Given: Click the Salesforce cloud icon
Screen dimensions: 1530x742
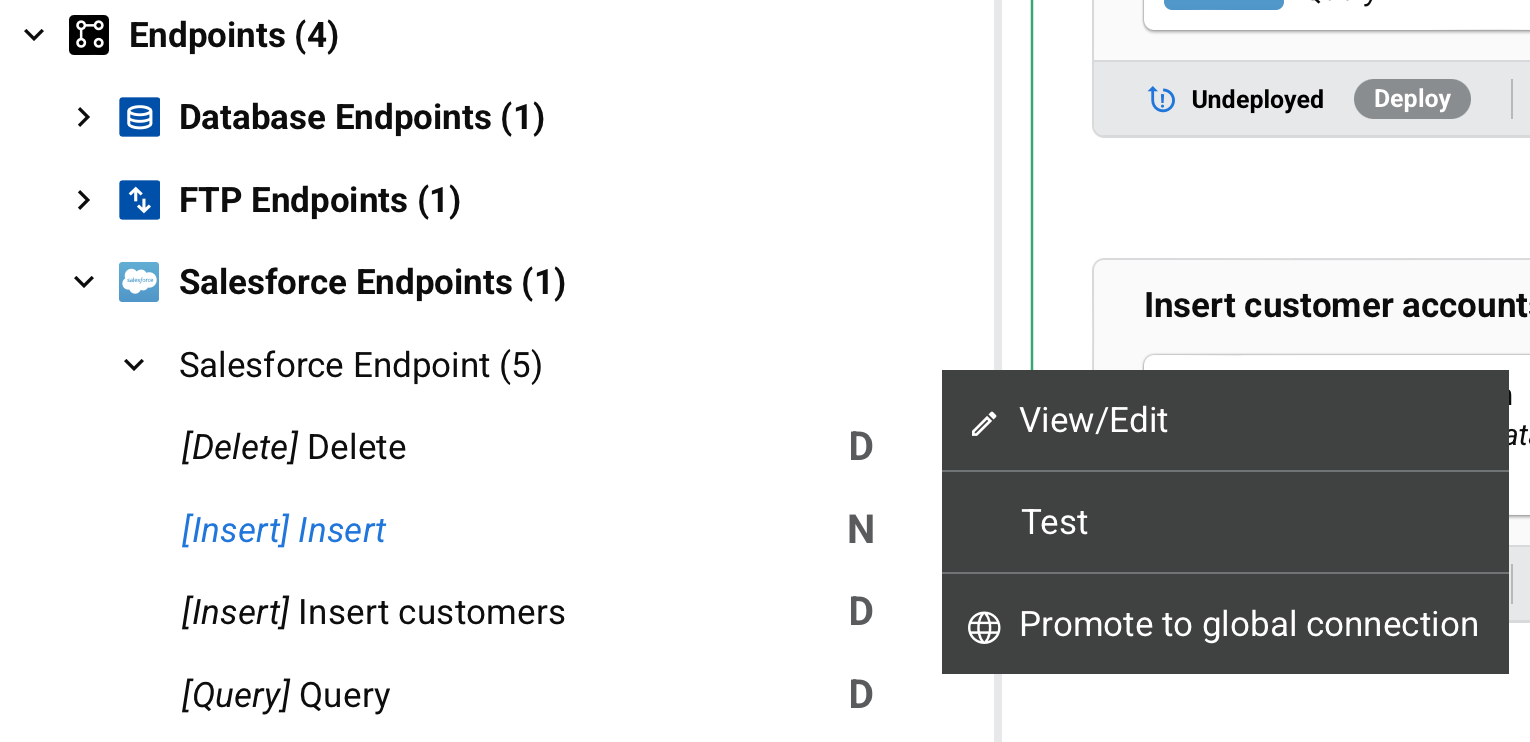Looking at the screenshot, I should [139, 281].
